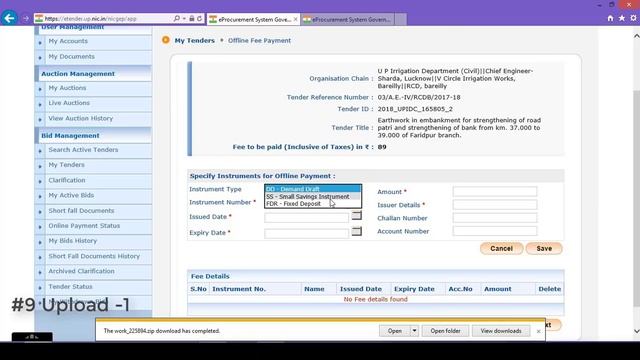Viewport: 640px width, 360px height.
Task: Click the Amount input field
Action: tap(495, 191)
